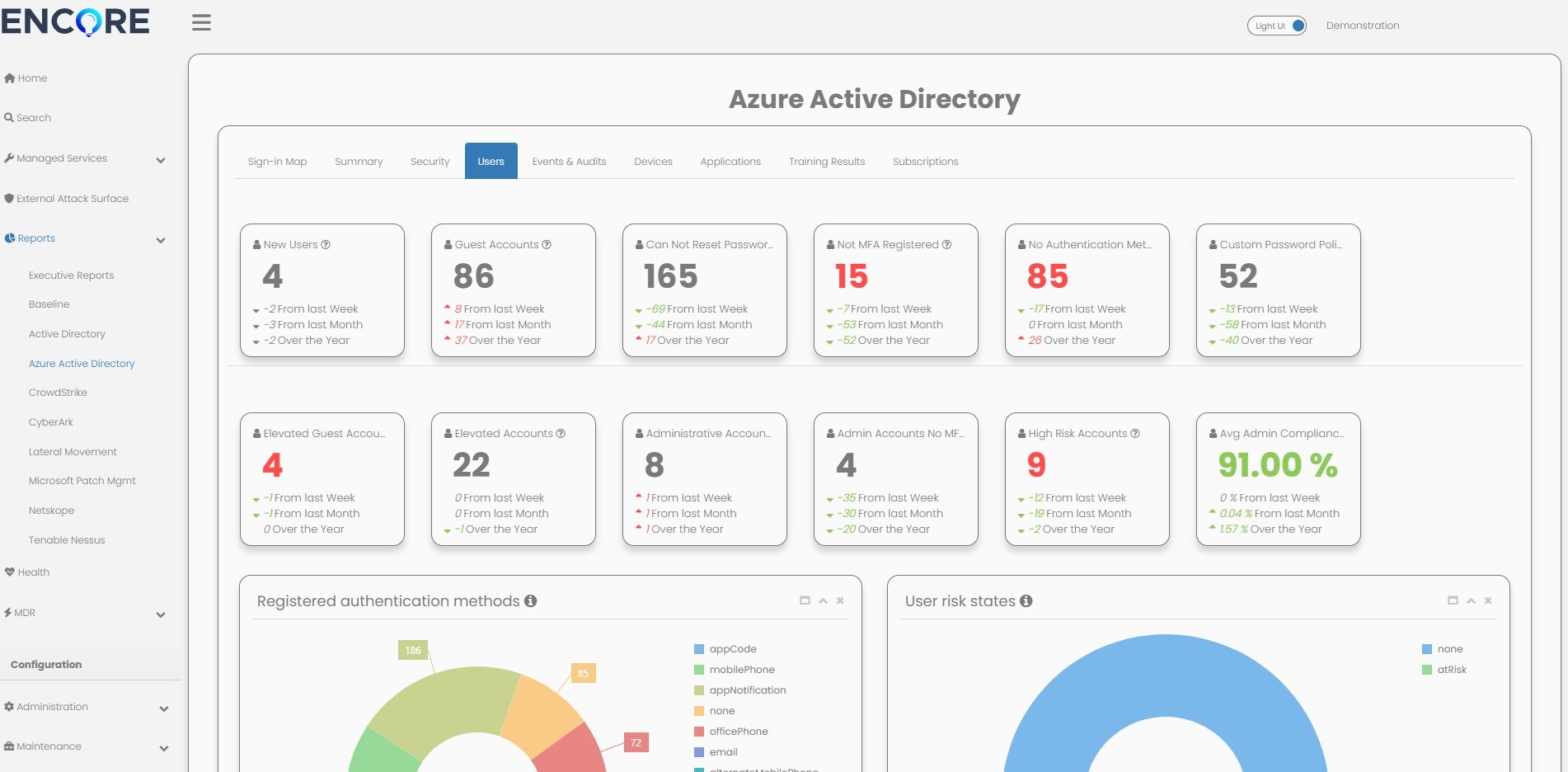Switch to the Security tab
The width and height of the screenshot is (1568, 772).
(430, 162)
